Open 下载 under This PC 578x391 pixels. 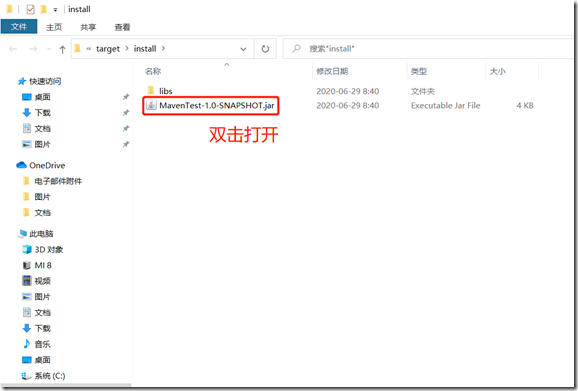point(42,328)
